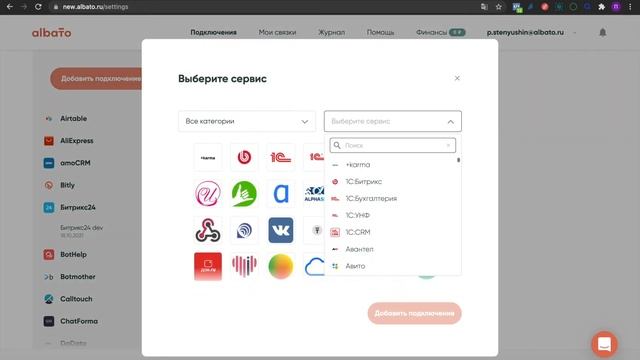Open the user account menu arrow
This screenshot has height=360, width=640.
click(x=575, y=32)
